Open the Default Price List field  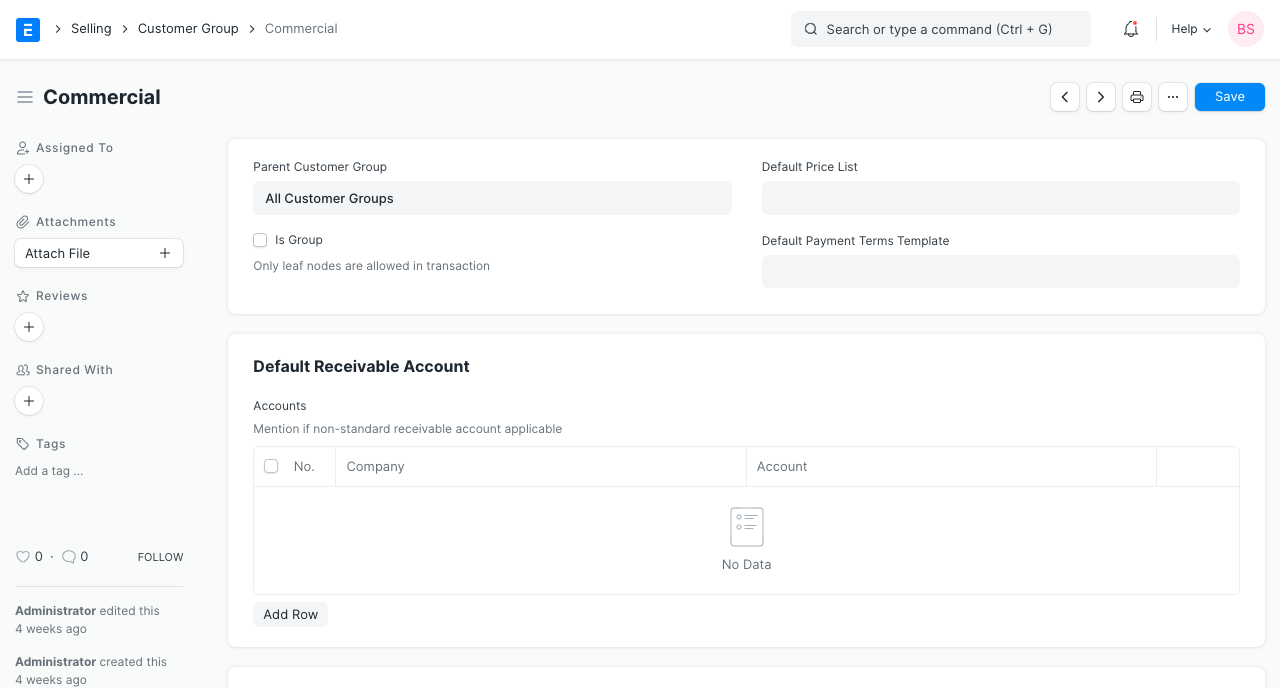click(x=1000, y=198)
